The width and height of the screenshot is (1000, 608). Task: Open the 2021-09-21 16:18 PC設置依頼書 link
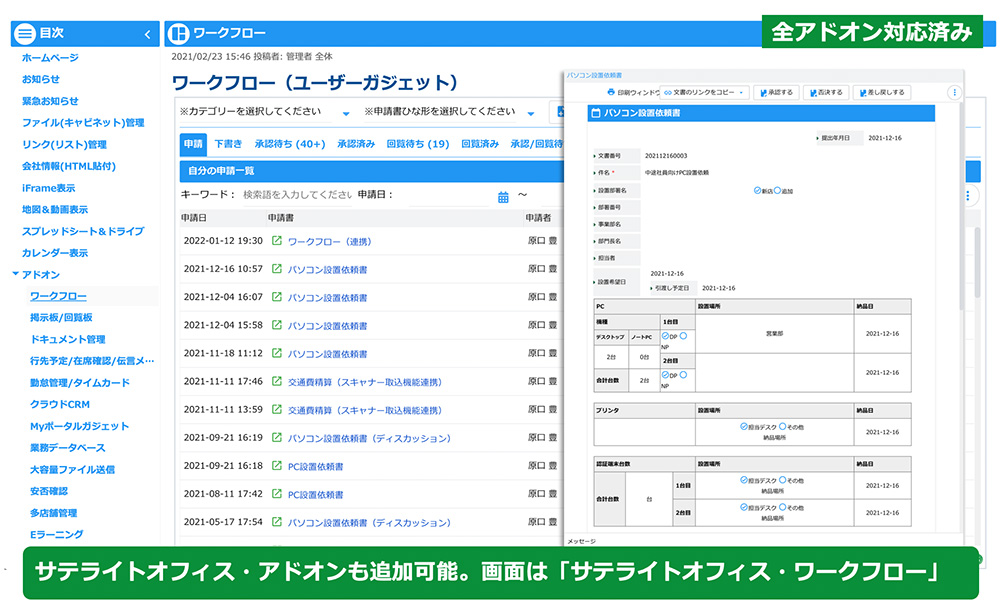coord(315,466)
